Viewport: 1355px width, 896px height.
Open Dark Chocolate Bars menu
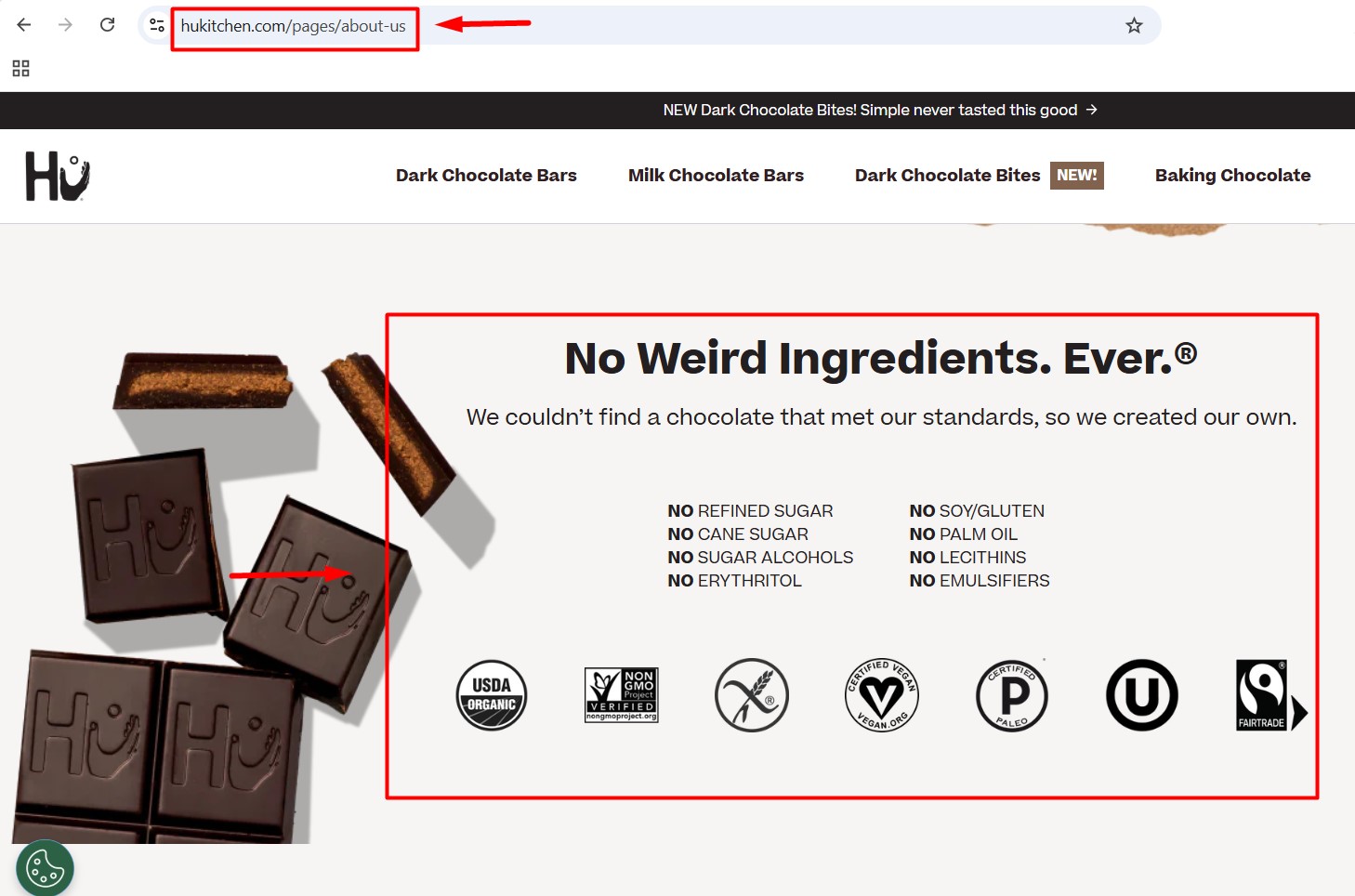click(486, 175)
